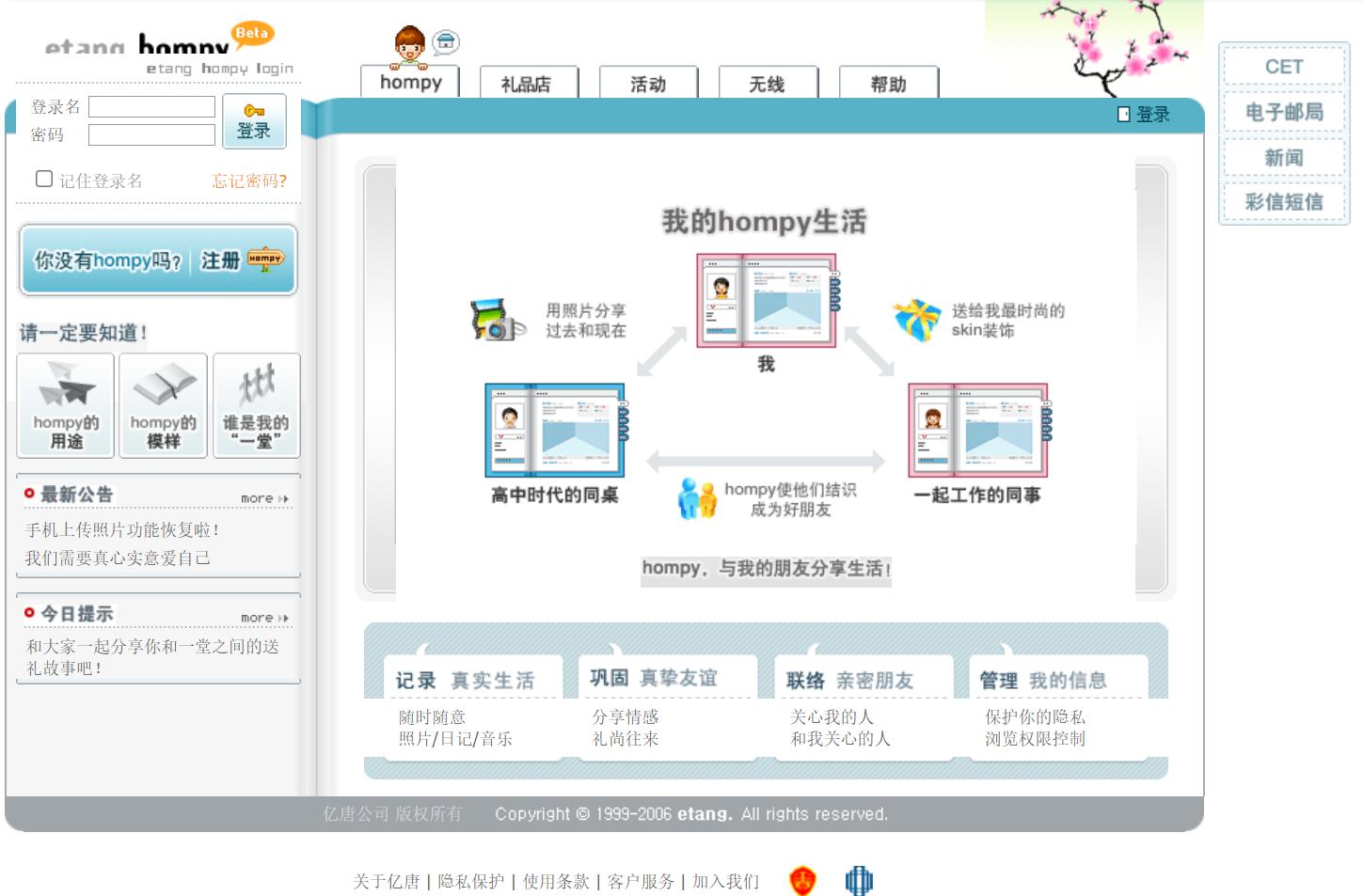Check the 记住登录名 checkbox

point(43,178)
